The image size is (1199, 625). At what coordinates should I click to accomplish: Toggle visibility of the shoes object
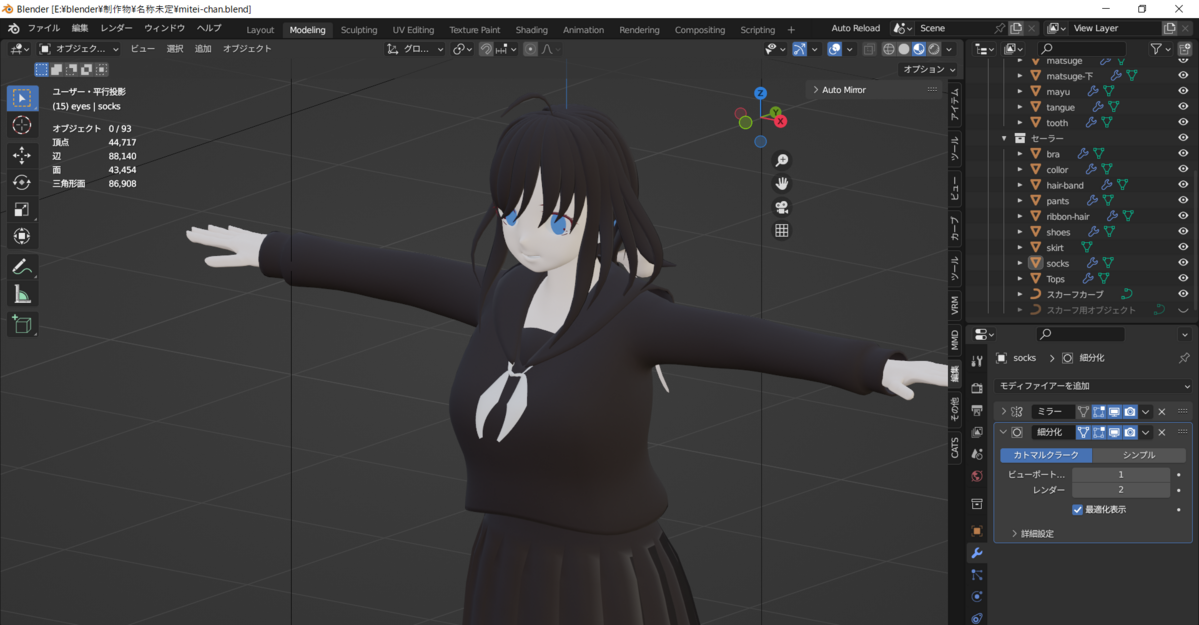click(1183, 232)
